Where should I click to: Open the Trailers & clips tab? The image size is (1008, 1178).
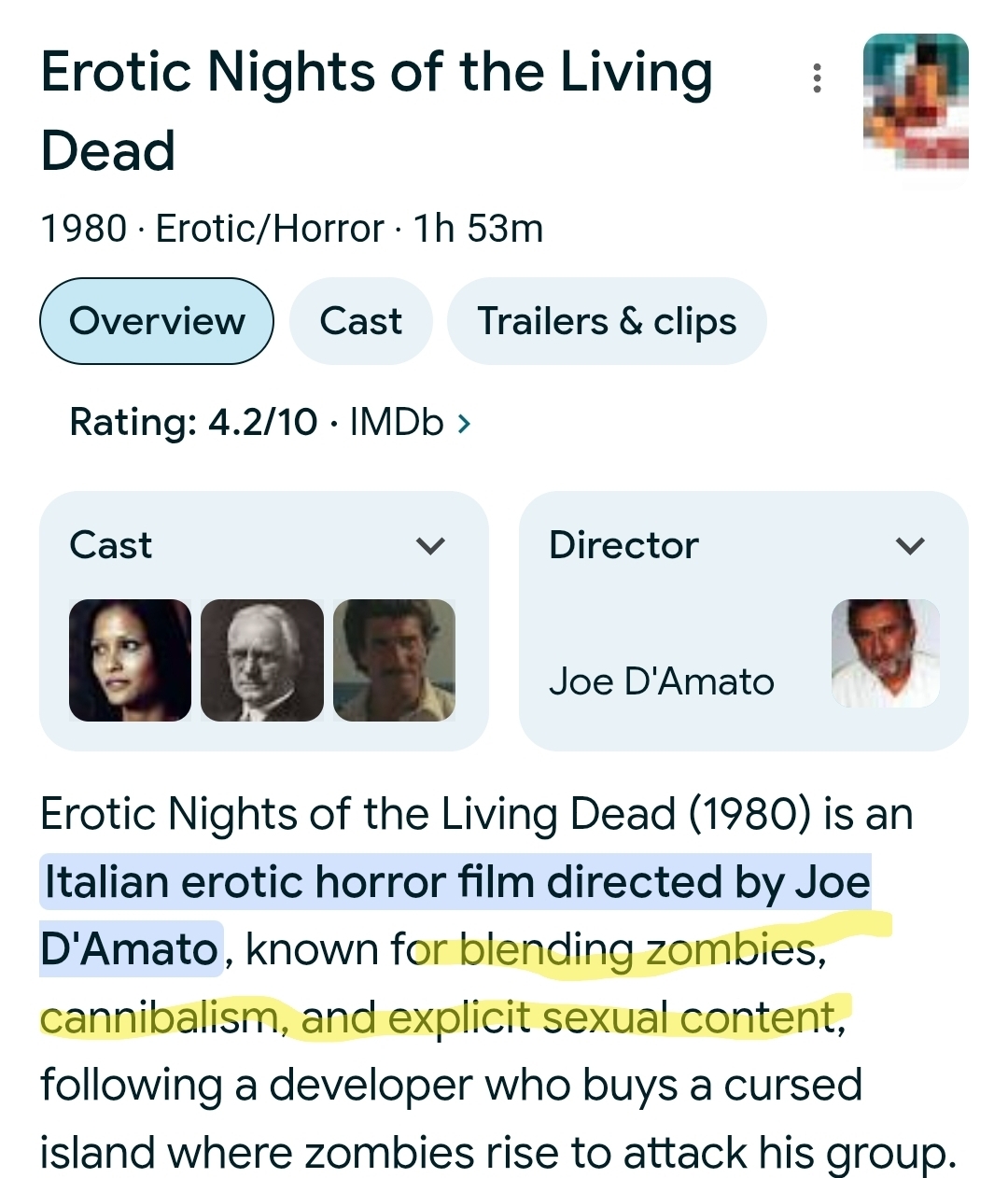[x=607, y=321]
